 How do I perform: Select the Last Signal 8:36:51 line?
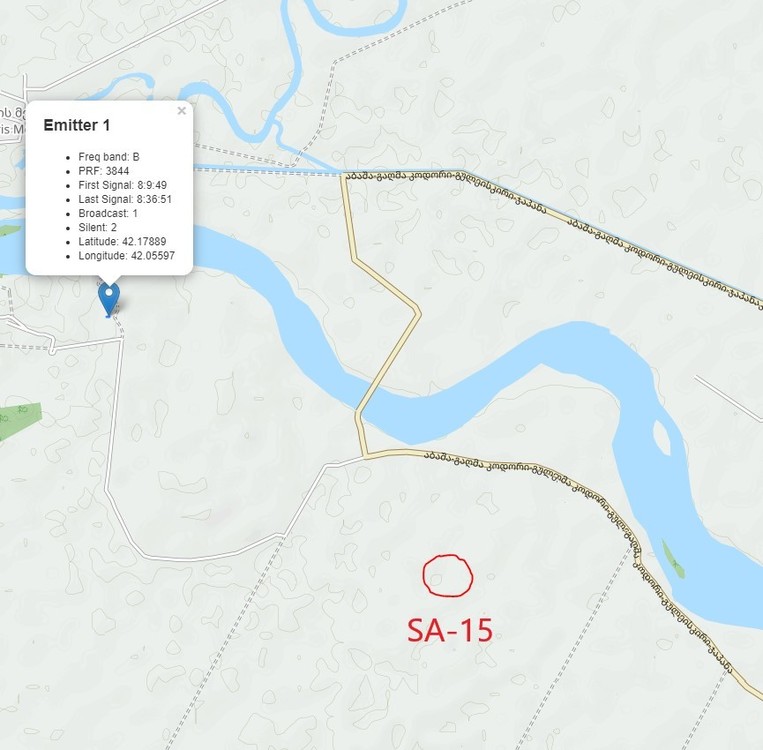pos(125,199)
